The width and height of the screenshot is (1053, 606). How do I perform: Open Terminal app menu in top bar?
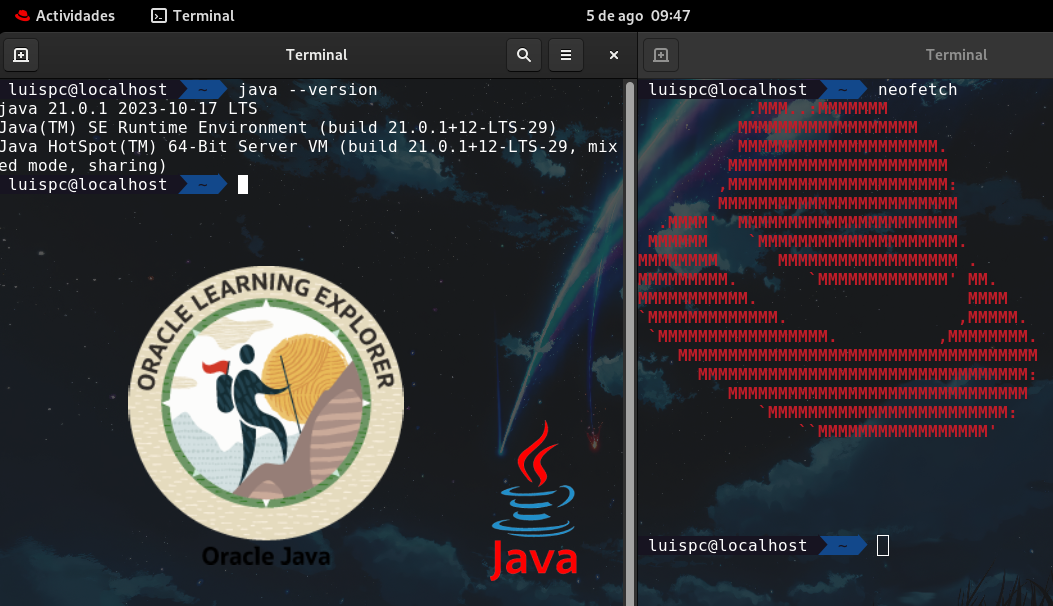[x=193, y=15]
